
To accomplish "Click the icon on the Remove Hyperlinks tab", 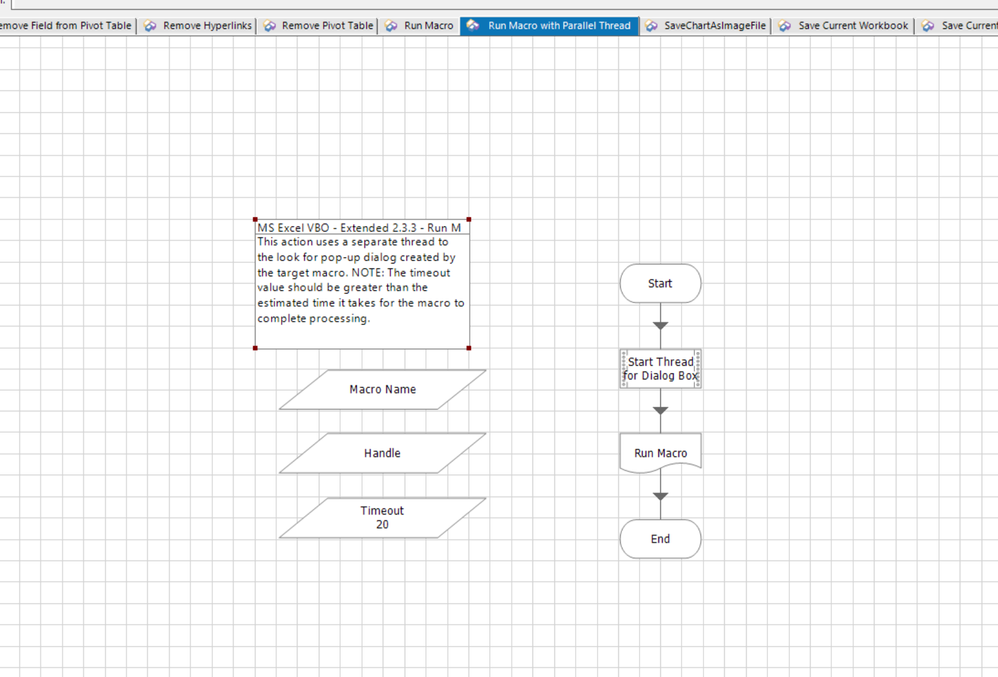I will 151,26.
